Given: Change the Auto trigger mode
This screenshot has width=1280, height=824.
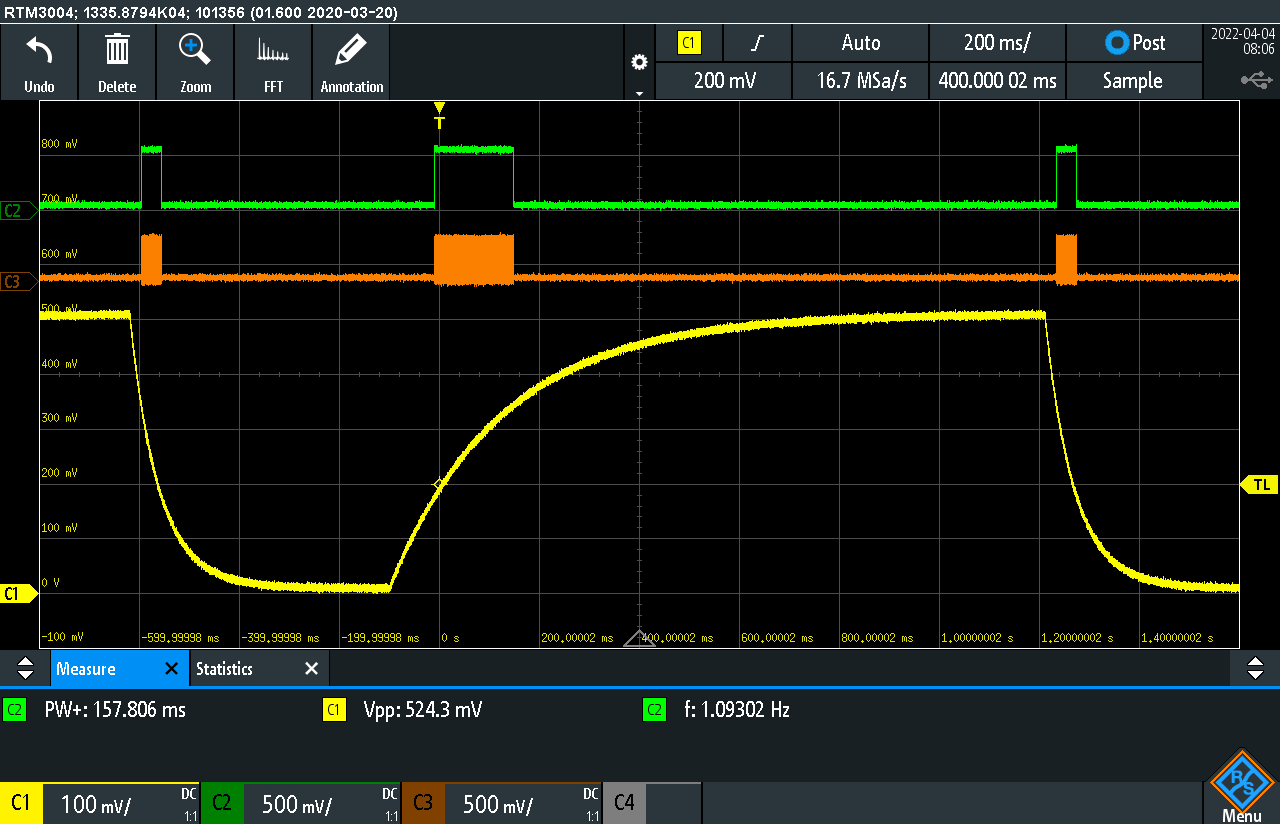Looking at the screenshot, I should tap(860, 43).
